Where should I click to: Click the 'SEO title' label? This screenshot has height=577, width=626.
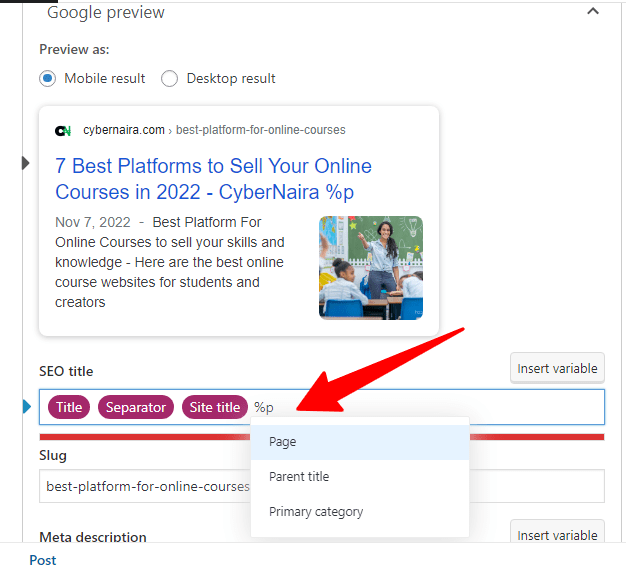[66, 371]
